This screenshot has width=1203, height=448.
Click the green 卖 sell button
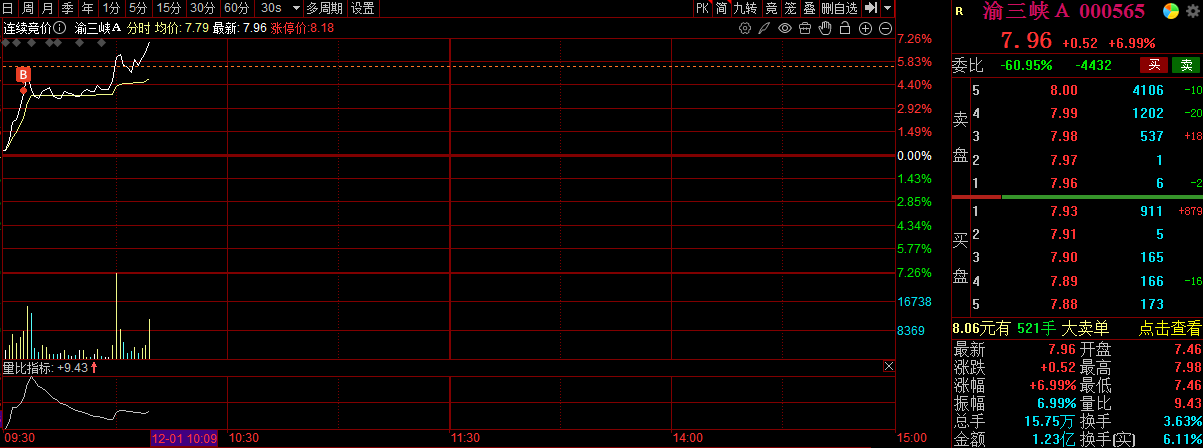(x=1186, y=66)
